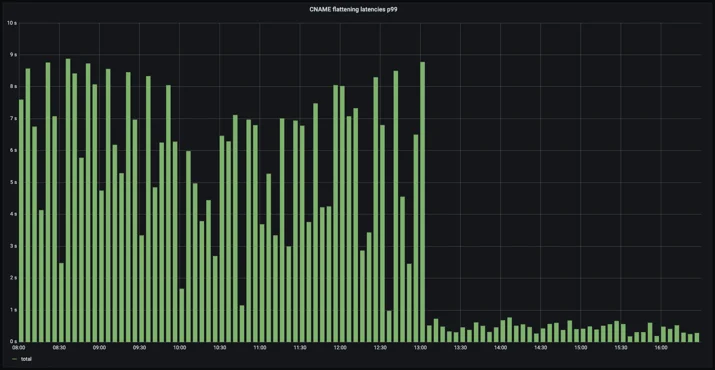Toggle the 'total' series in the legend
Screen dimensions: 715x370
(26, 359)
